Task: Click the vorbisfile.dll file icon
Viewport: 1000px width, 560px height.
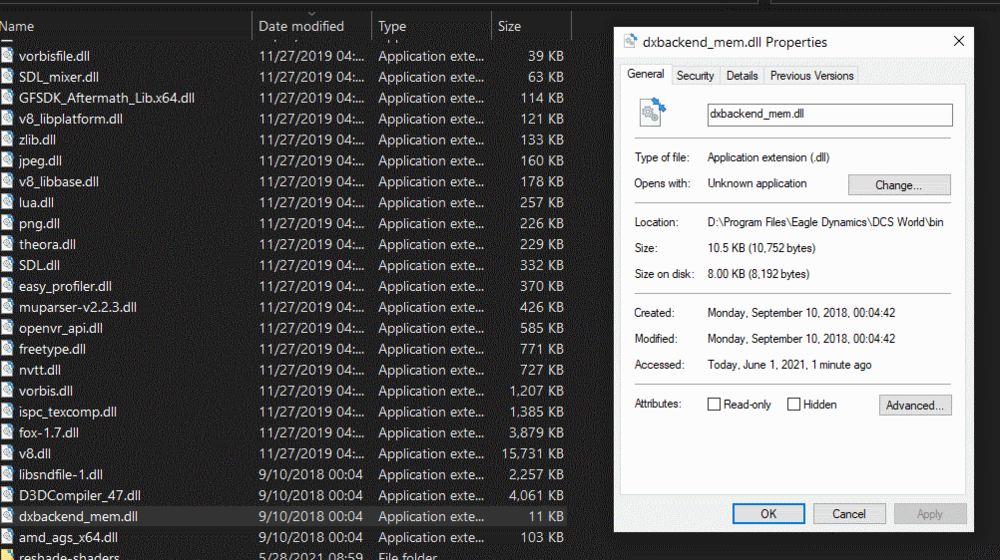Action: [8, 56]
